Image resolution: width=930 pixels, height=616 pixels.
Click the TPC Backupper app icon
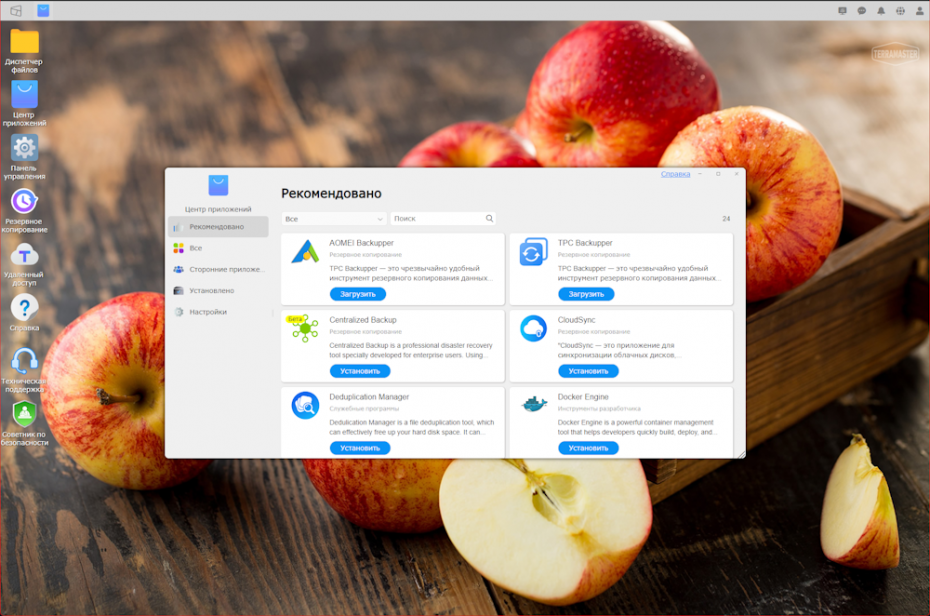click(x=533, y=251)
